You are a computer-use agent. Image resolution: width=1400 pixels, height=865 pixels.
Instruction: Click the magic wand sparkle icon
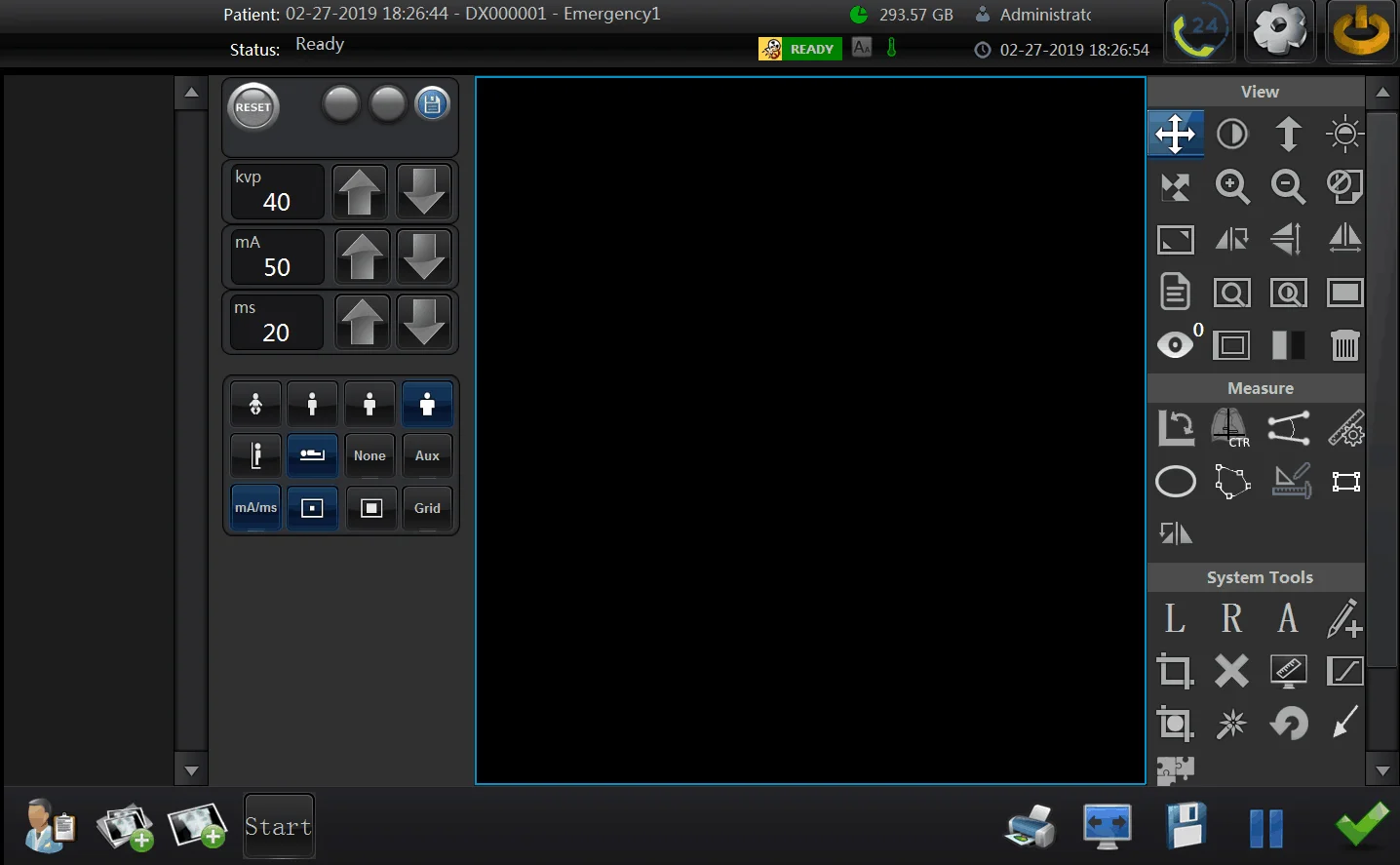(1232, 724)
